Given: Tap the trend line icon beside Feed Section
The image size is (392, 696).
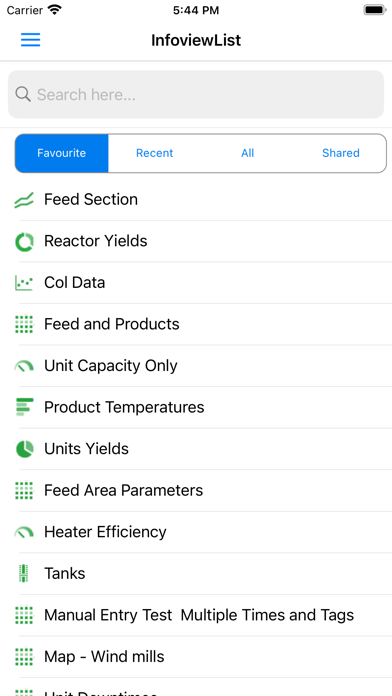Looking at the screenshot, I should click(x=24, y=200).
